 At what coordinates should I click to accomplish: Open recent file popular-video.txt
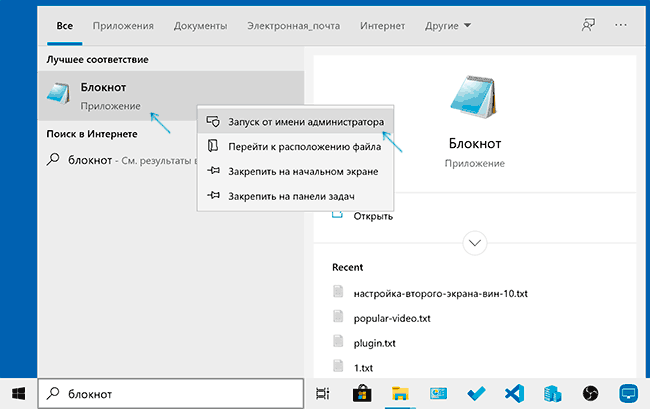coord(392,319)
